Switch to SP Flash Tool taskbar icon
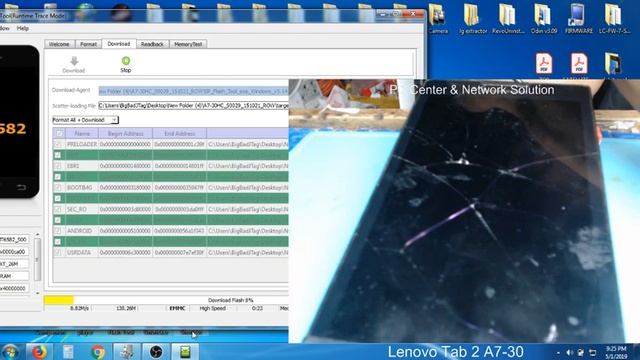 click(185, 351)
